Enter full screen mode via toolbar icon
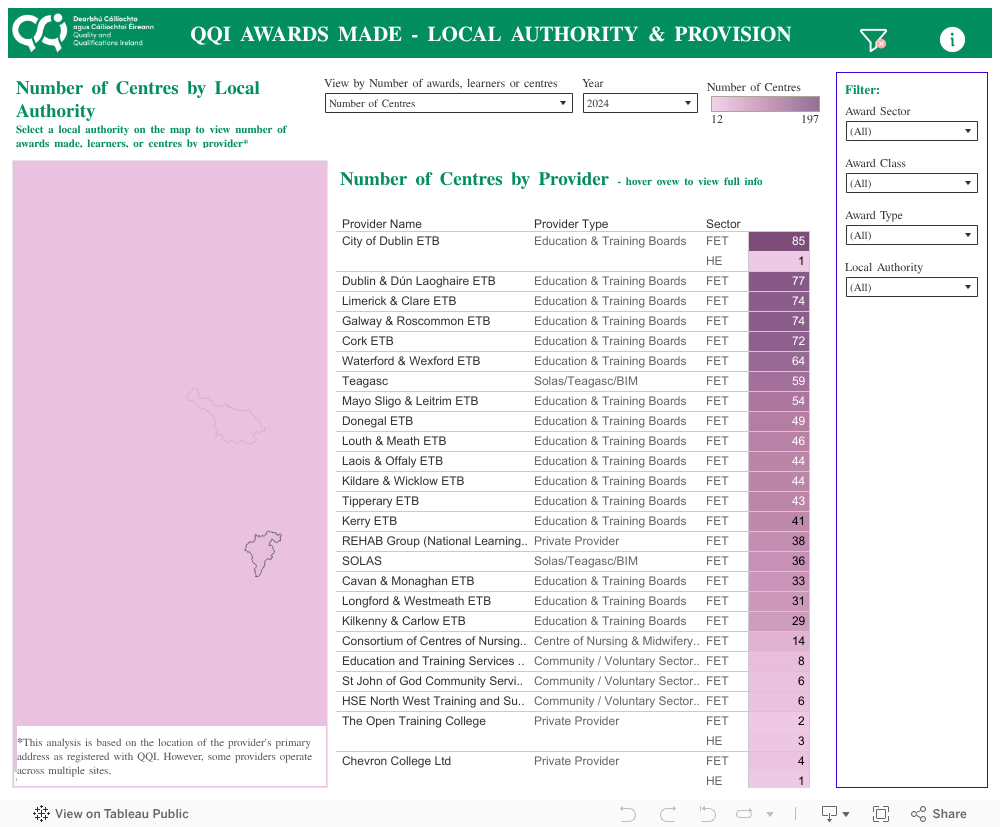 pos(881,814)
